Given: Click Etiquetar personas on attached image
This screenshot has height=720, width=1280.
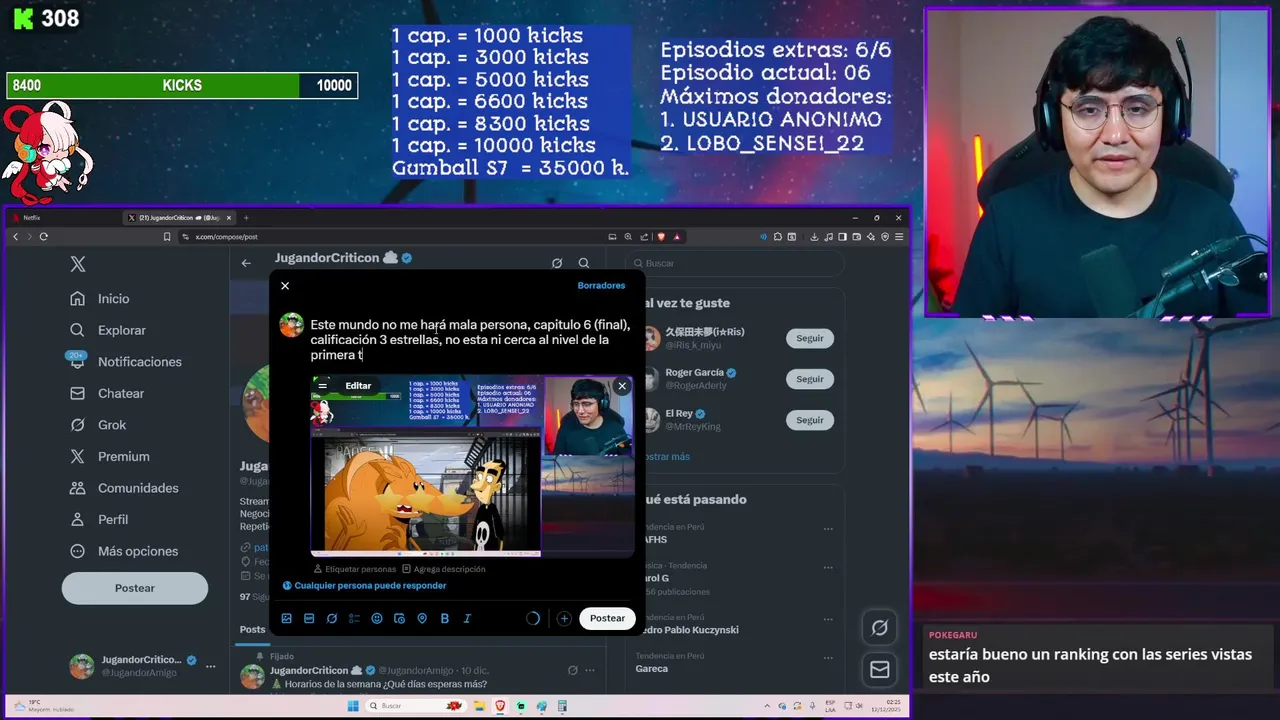Looking at the screenshot, I should pyautogui.click(x=355, y=569).
